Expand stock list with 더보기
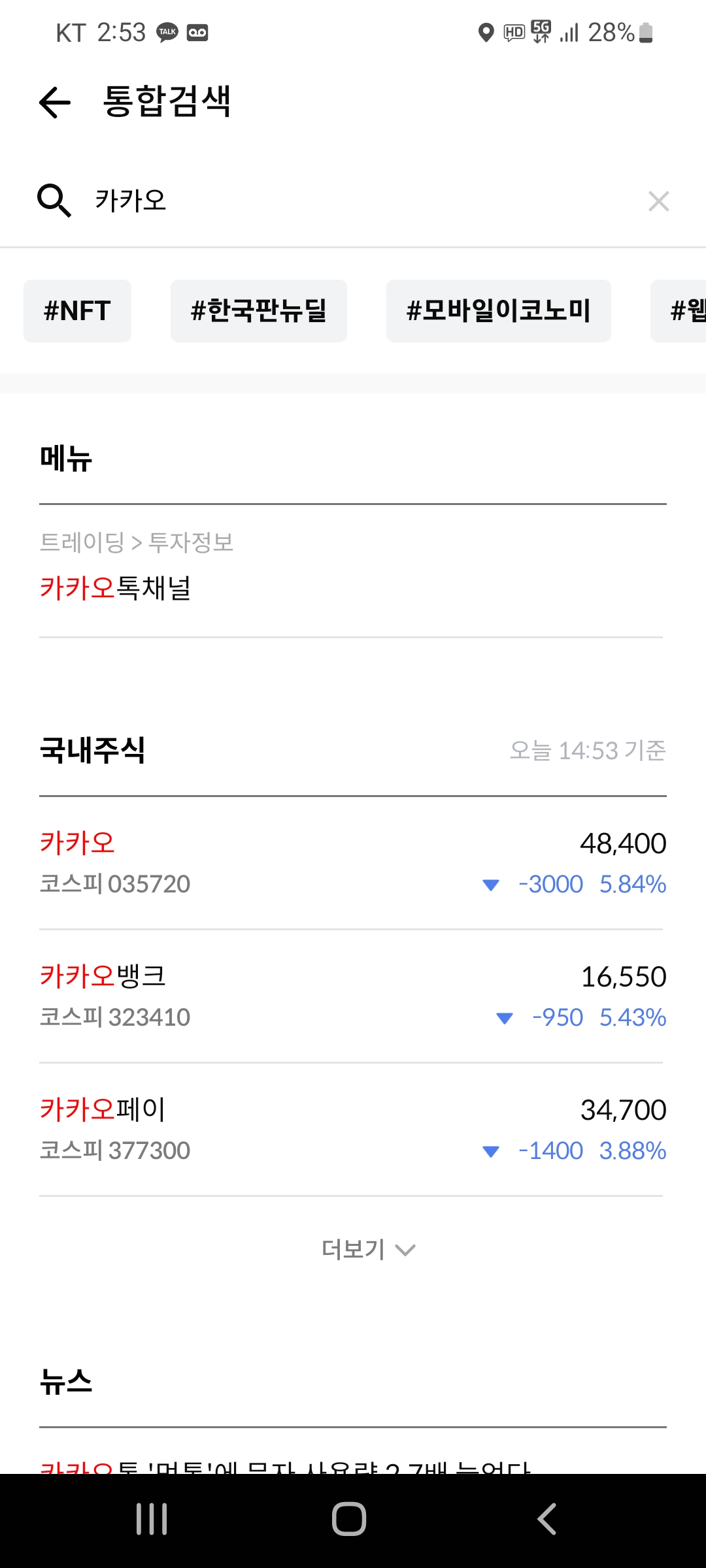 tap(368, 1249)
